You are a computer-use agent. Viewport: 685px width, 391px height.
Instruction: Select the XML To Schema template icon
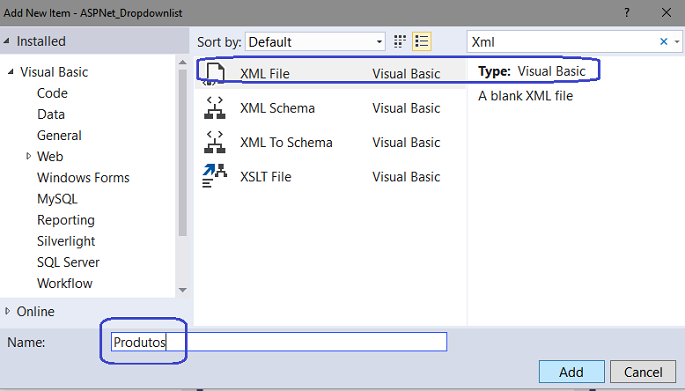pos(214,142)
